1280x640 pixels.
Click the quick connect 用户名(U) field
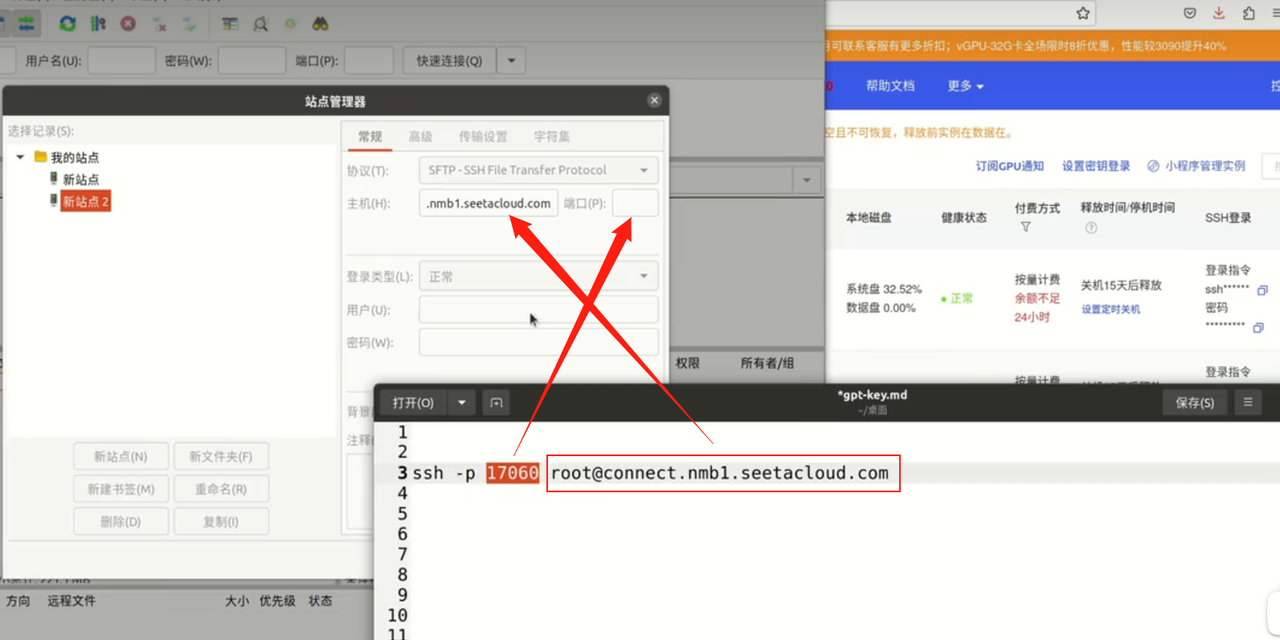pyautogui.click(x=121, y=61)
